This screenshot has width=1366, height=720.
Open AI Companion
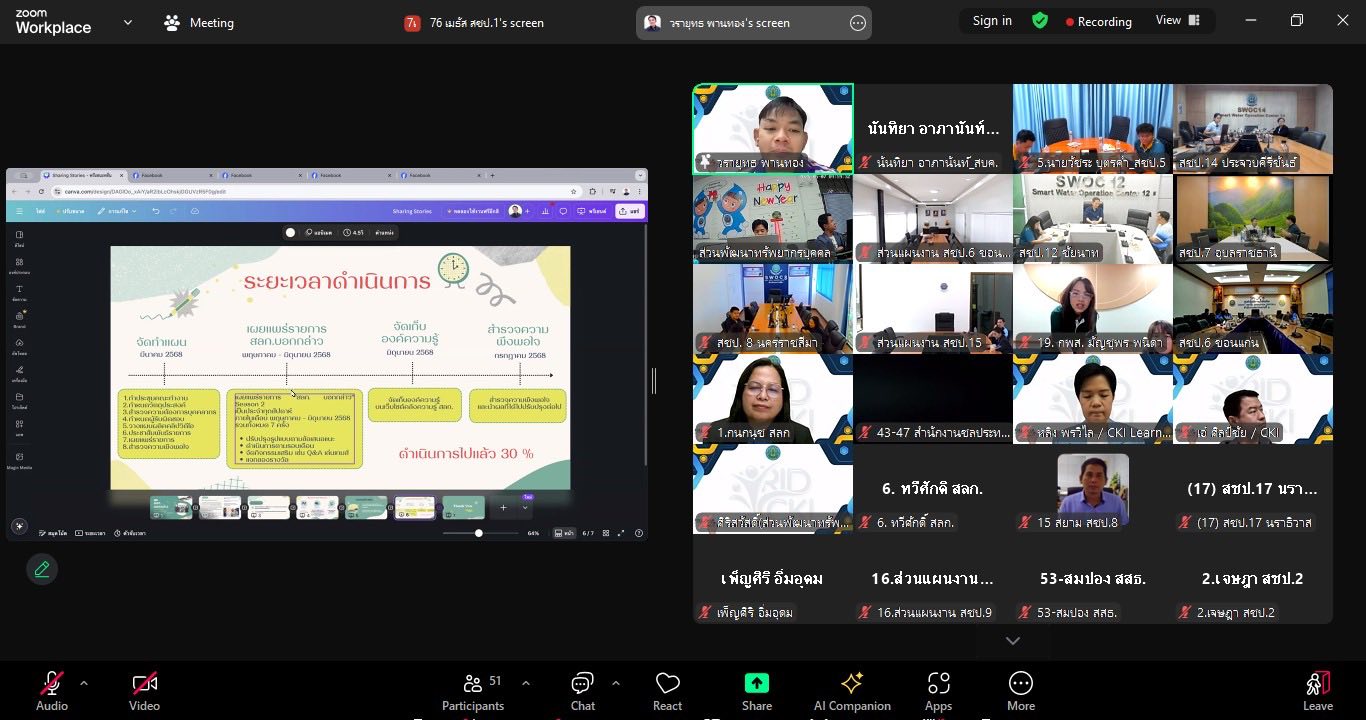[852, 691]
